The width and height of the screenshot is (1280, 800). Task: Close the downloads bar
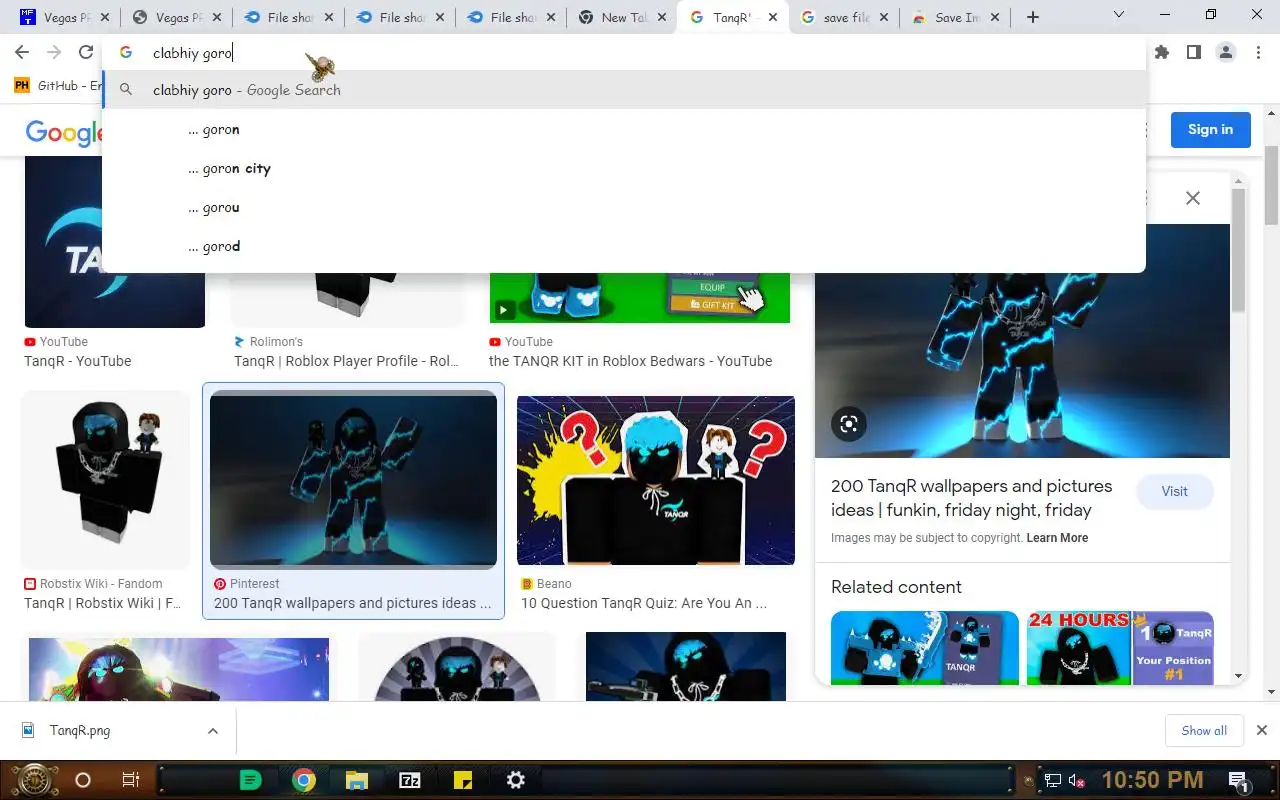(1262, 731)
